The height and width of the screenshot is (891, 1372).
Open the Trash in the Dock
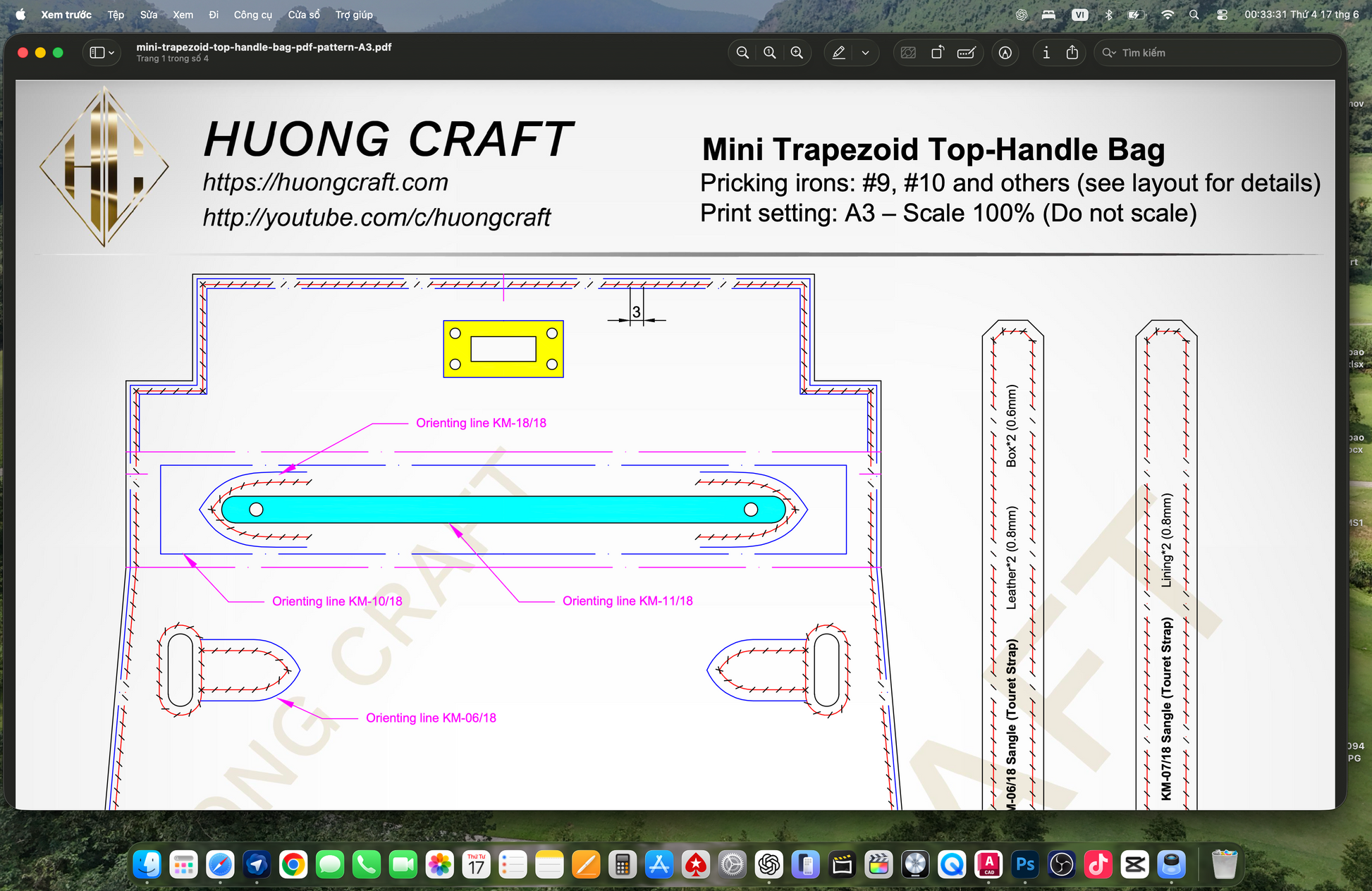click(x=1225, y=864)
